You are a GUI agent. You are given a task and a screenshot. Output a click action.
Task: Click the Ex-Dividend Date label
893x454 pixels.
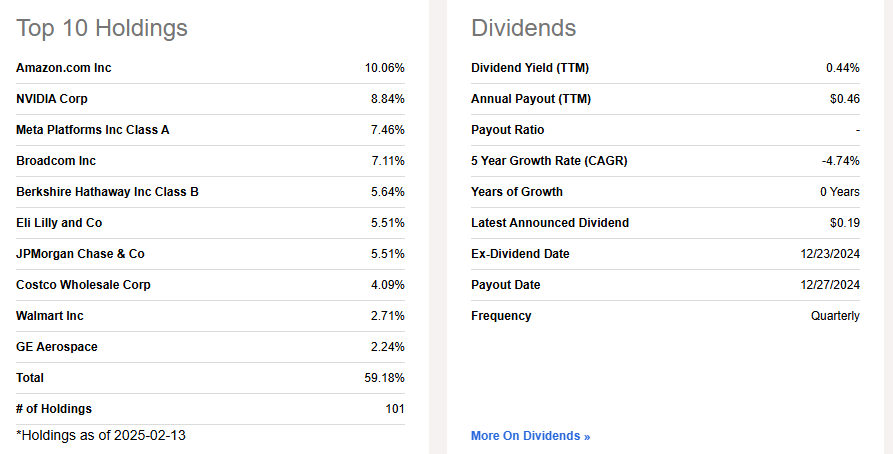(520, 254)
